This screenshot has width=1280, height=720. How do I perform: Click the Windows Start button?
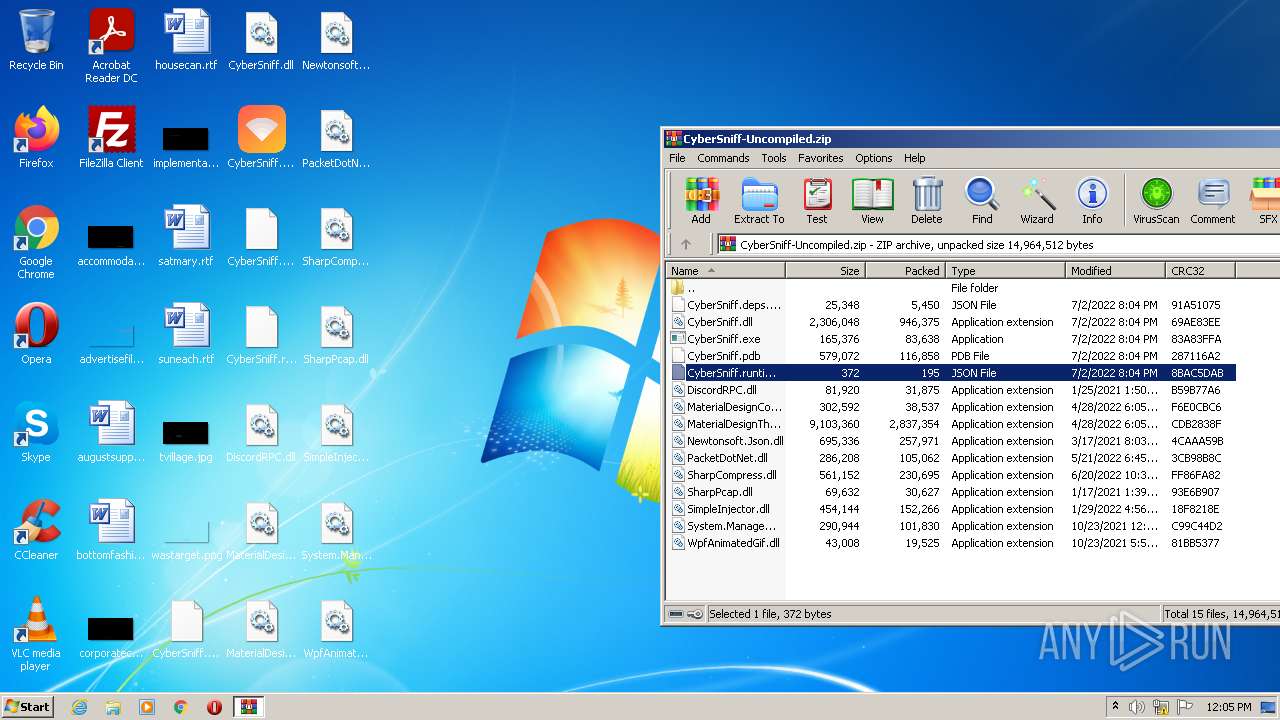click(27, 707)
